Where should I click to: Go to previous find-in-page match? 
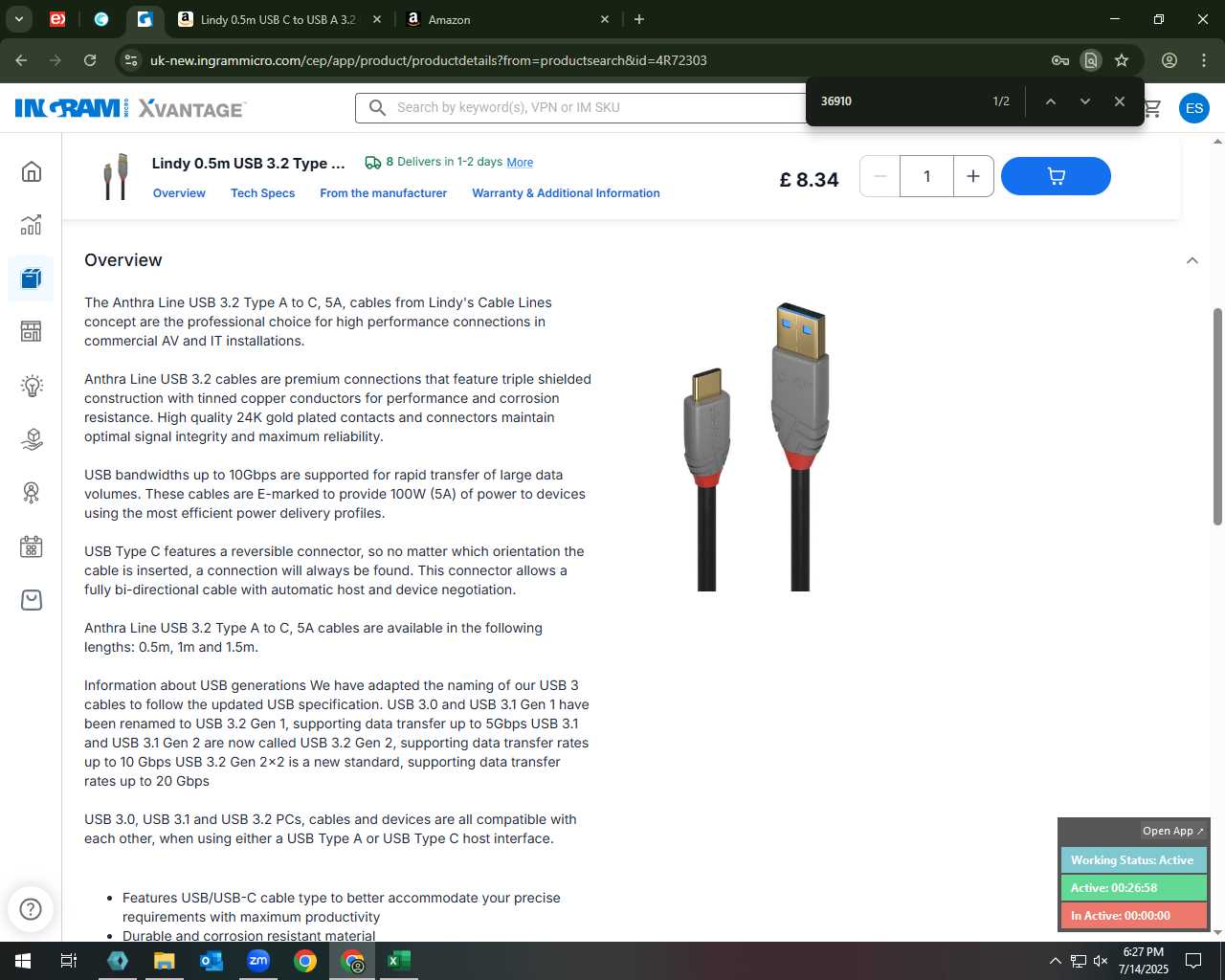1050,101
